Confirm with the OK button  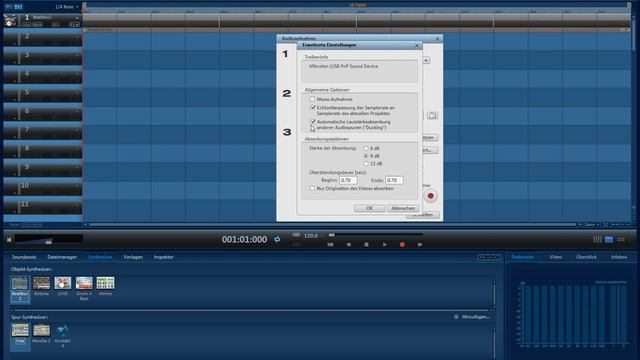[x=369, y=208]
